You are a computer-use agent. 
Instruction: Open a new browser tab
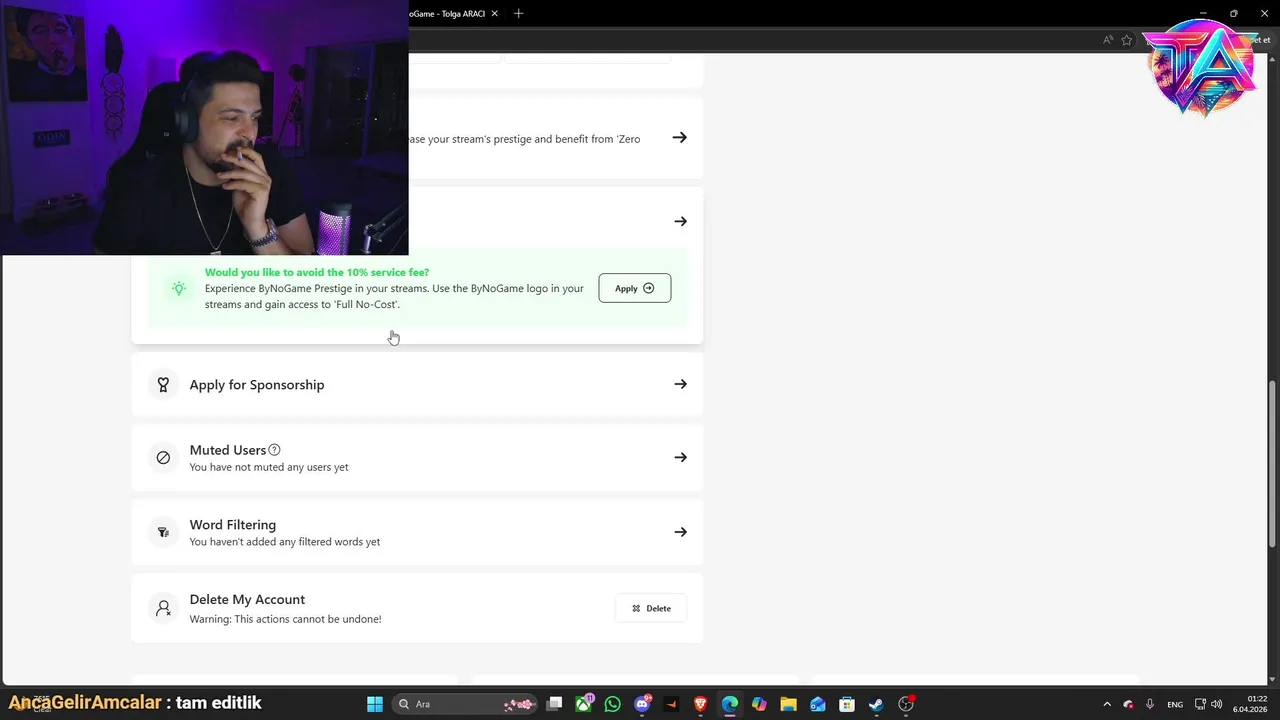coord(518,14)
